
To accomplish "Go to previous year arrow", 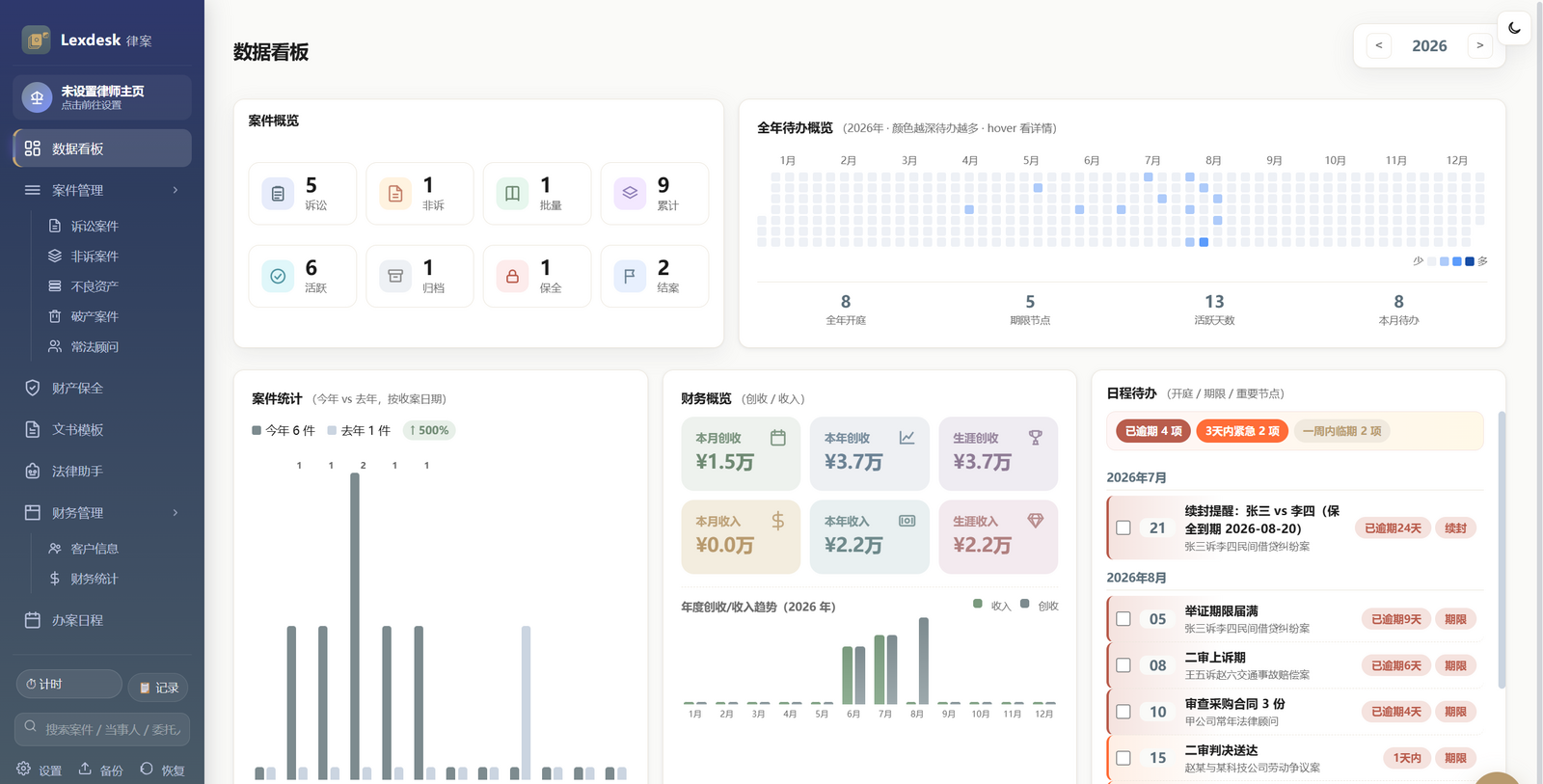I will [x=1379, y=45].
